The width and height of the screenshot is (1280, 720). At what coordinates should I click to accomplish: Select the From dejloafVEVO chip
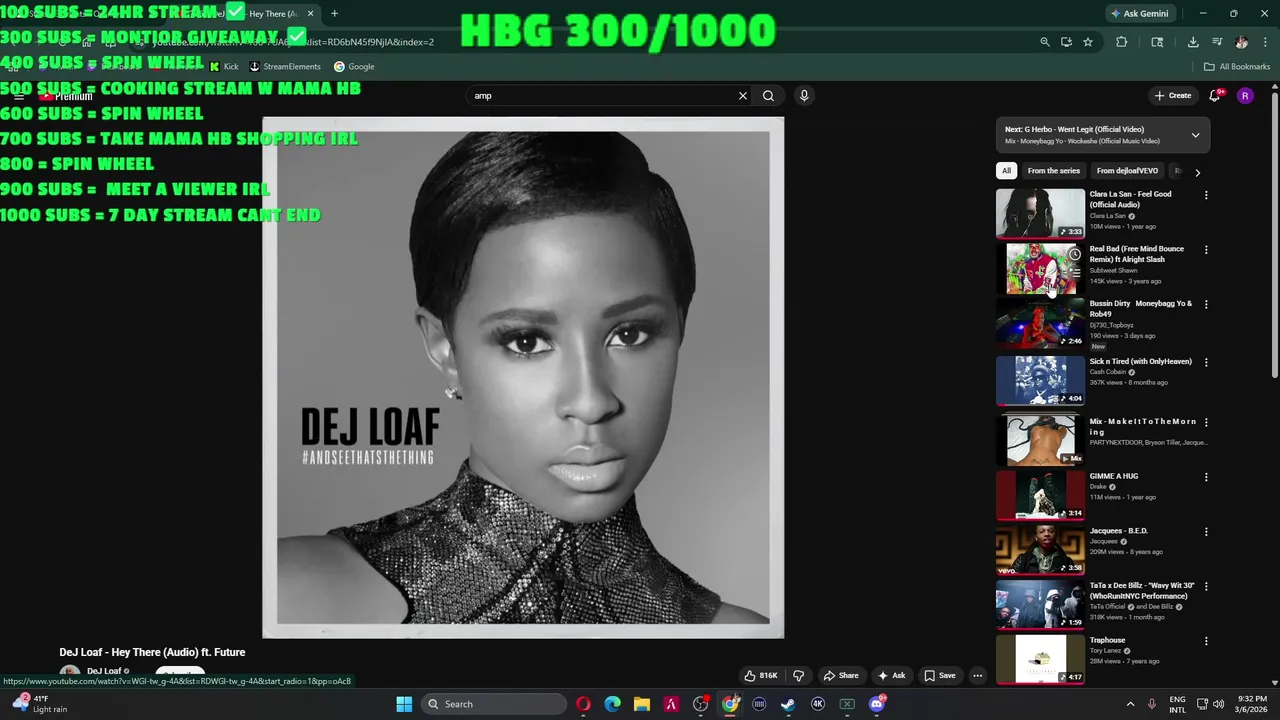[x=1127, y=171]
